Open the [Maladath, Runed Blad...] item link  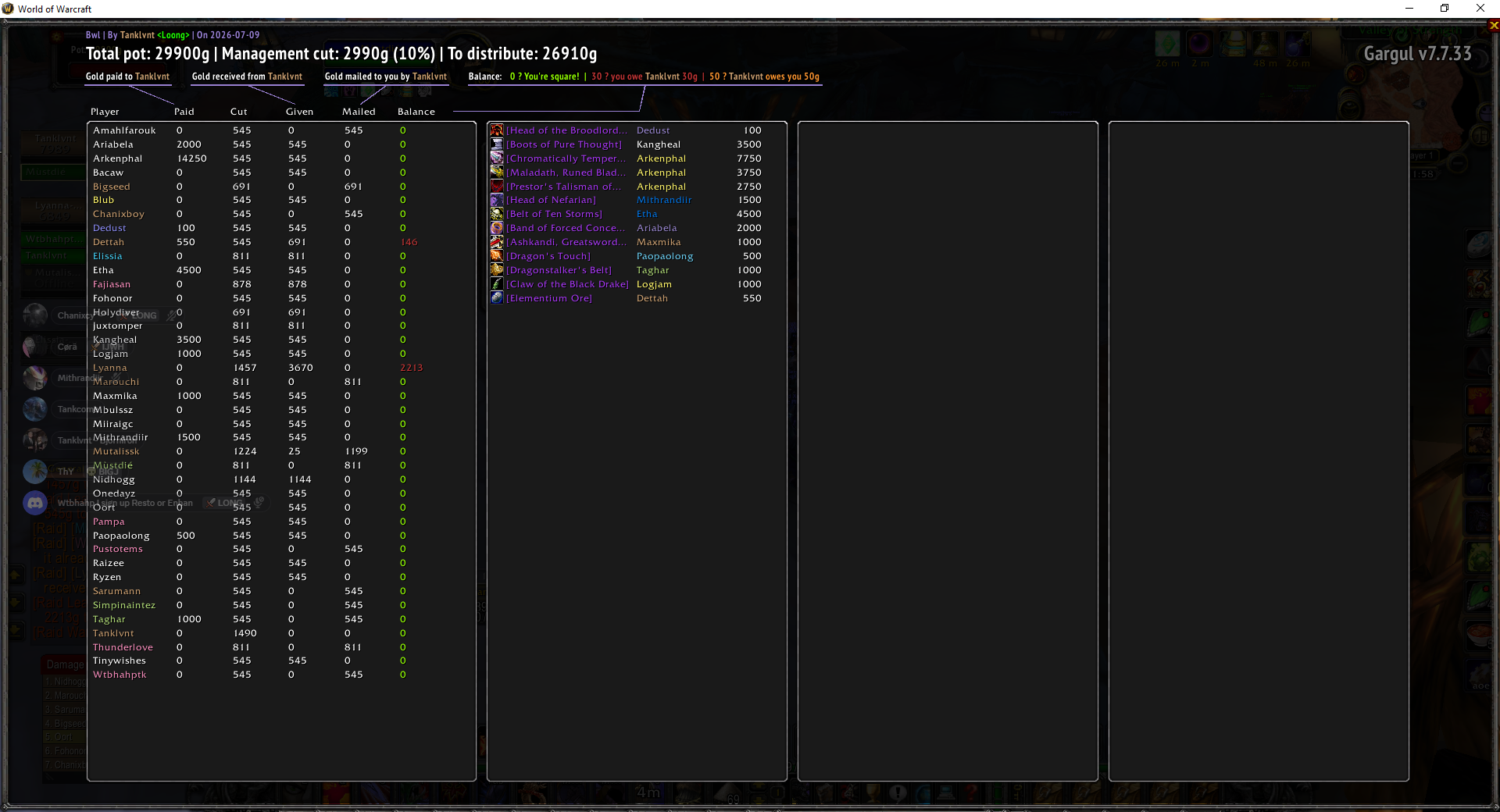point(566,173)
